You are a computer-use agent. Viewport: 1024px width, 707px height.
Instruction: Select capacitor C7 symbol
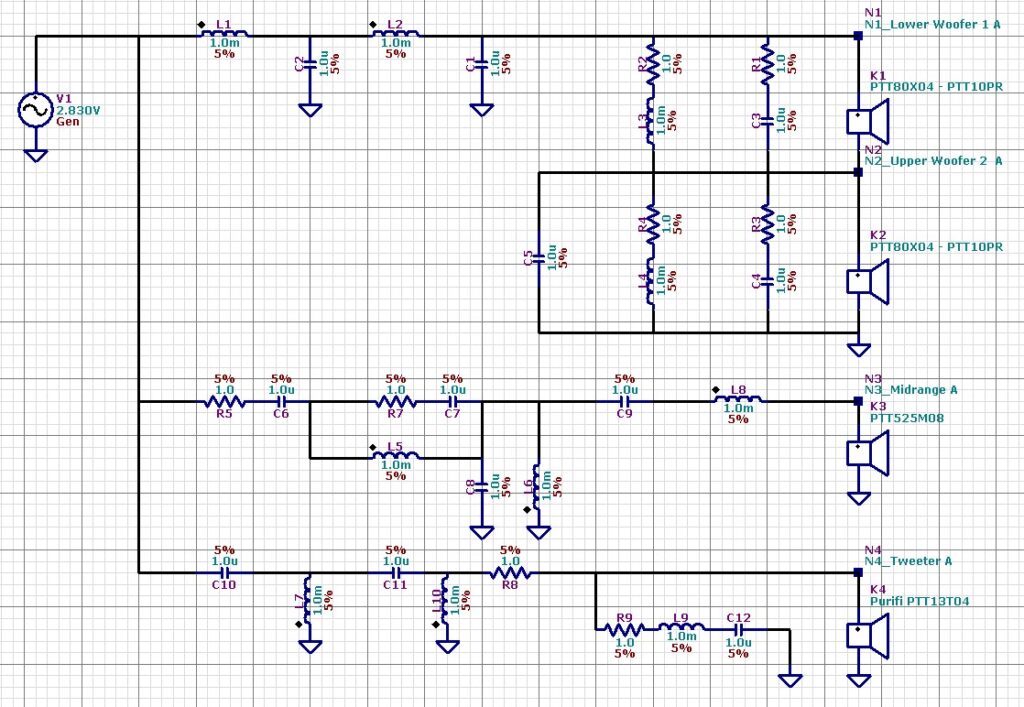click(452, 401)
